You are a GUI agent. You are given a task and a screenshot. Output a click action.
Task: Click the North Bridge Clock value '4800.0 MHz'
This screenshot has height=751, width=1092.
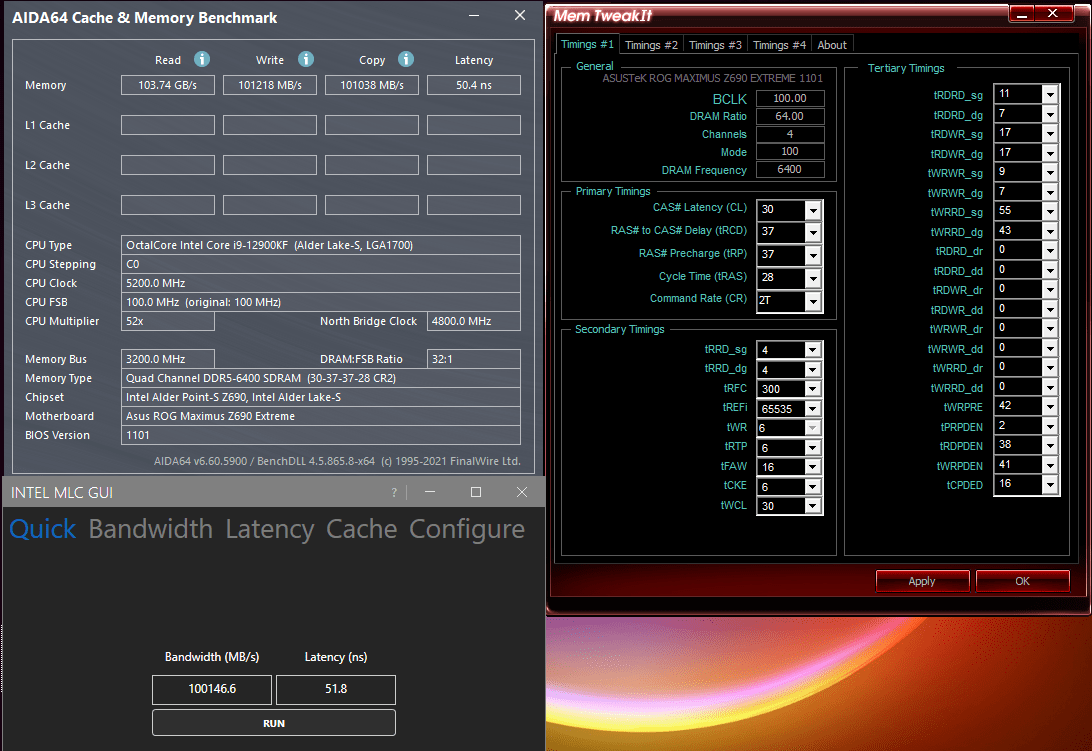pos(462,321)
